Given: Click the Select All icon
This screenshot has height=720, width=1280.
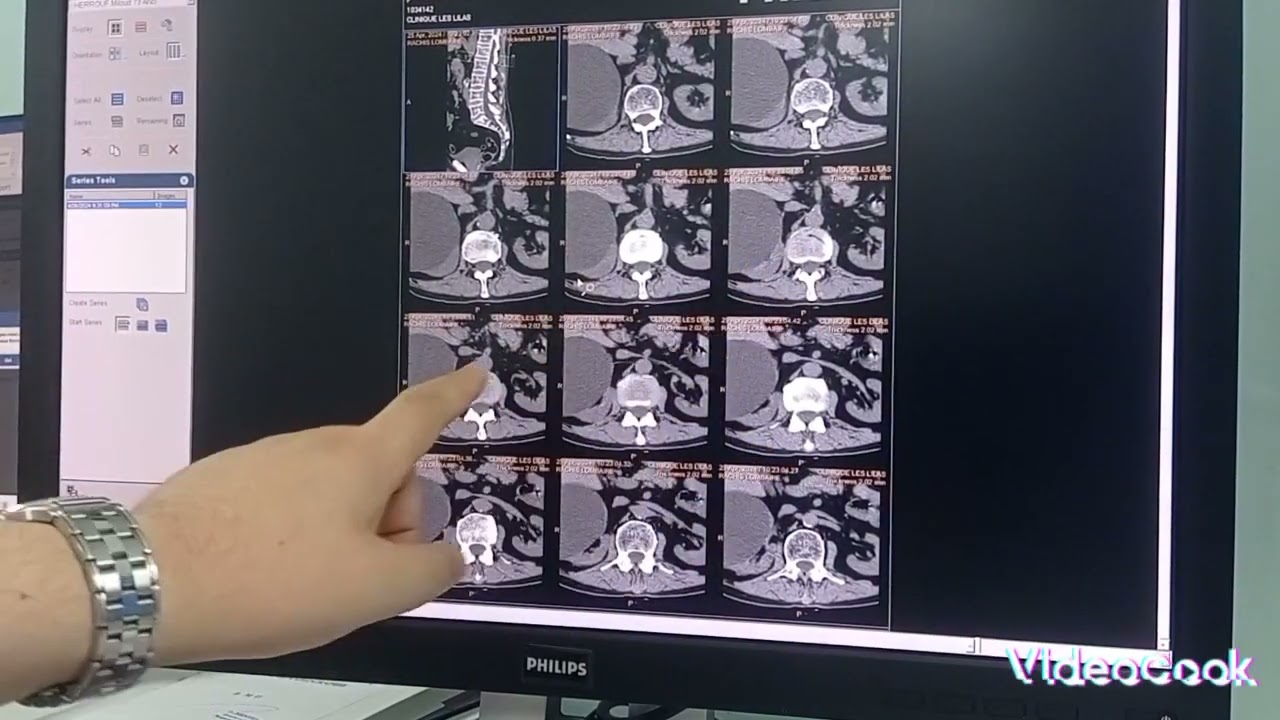Looking at the screenshot, I should coord(117,99).
